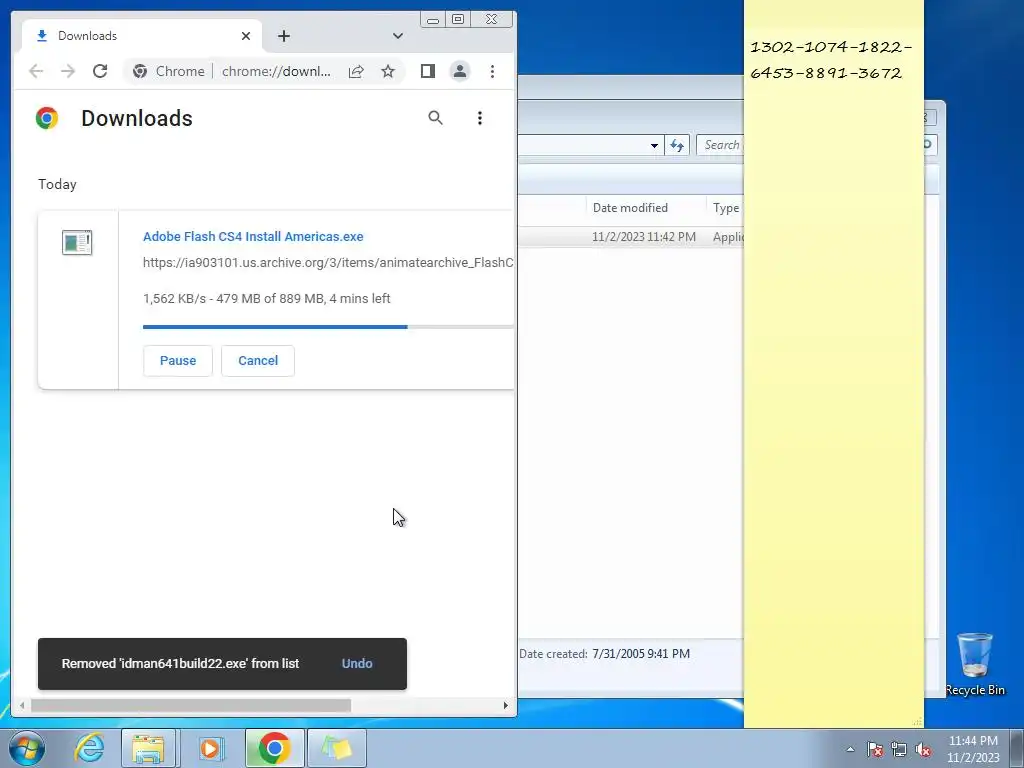This screenshot has width=1024, height=768.
Task: Click the taskbar clock showing 11:44 PM
Action: (973, 749)
